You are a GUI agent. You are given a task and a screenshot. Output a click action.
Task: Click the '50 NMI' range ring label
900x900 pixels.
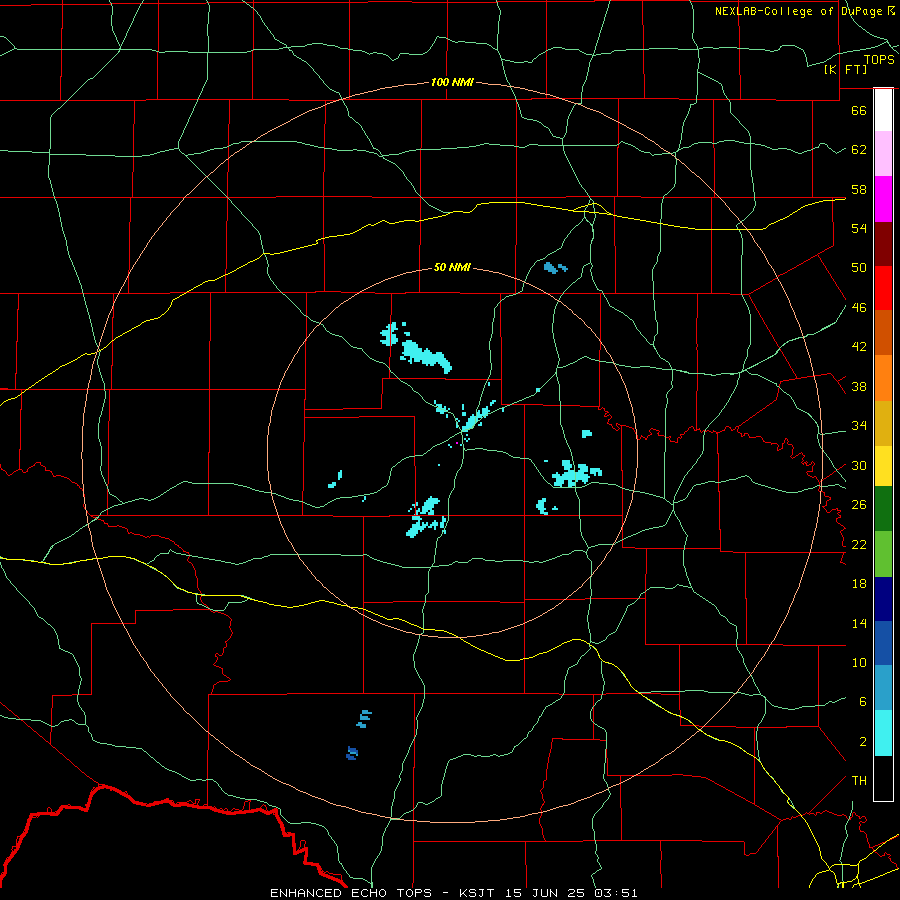pos(452,267)
